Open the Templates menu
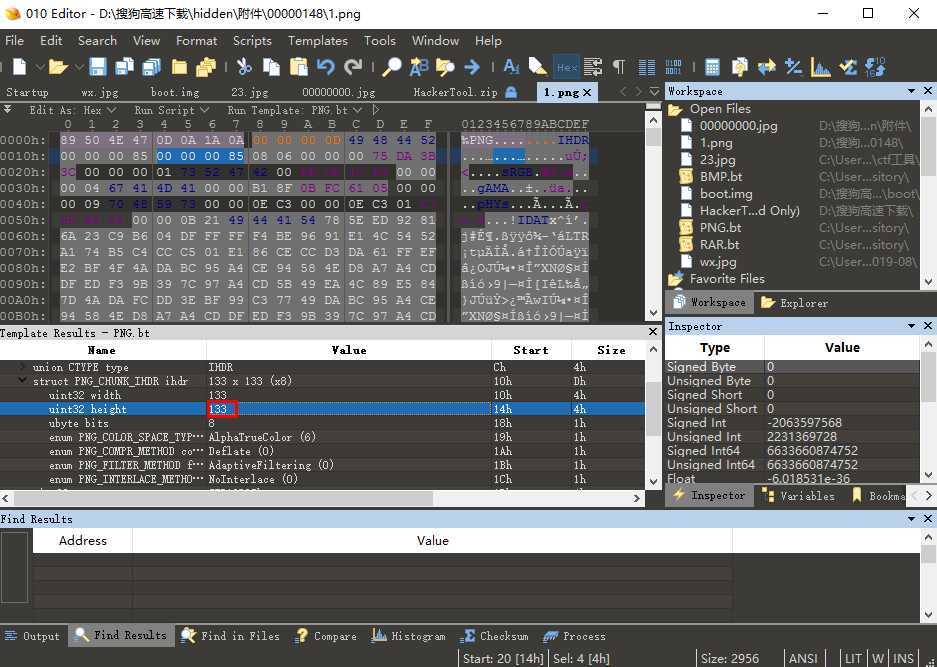937x667 pixels. pyautogui.click(x=317, y=41)
